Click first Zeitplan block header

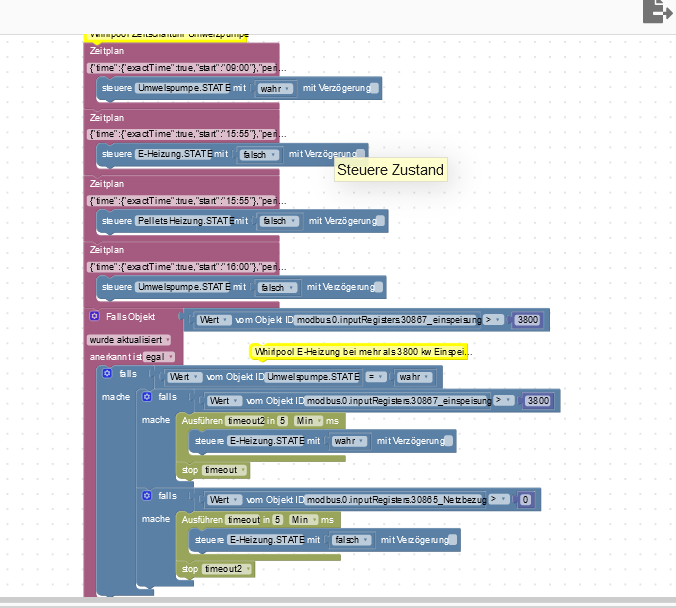click(106, 51)
